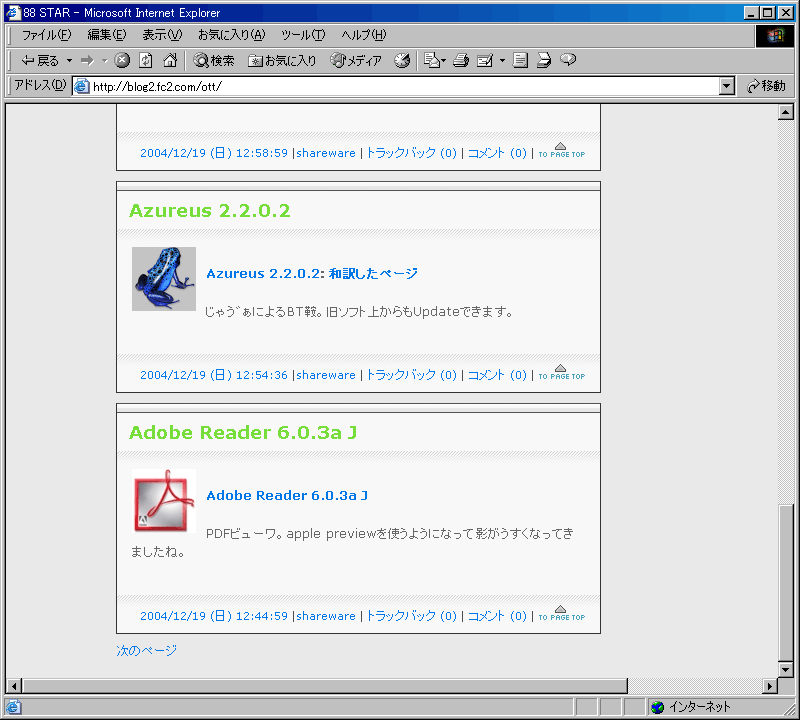This screenshot has height=720, width=800.
Task: Click the 移動 go button
Action: [x=766, y=86]
